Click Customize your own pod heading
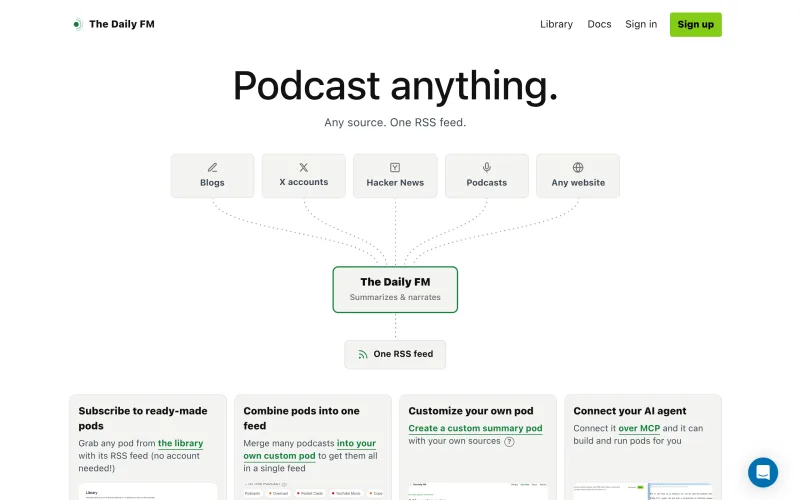 click(470, 411)
